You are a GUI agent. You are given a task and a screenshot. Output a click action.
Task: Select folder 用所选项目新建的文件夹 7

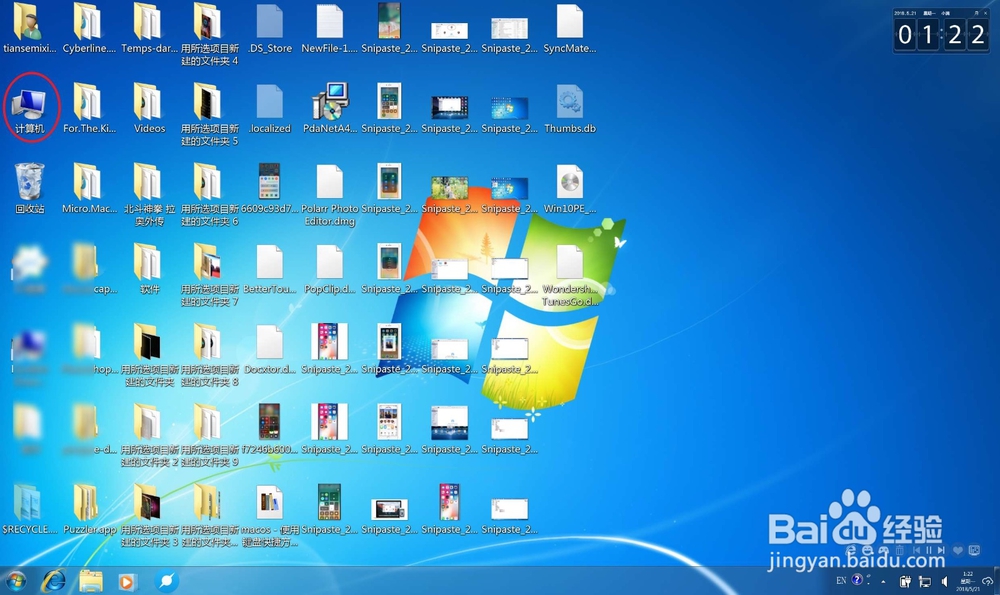(x=210, y=275)
